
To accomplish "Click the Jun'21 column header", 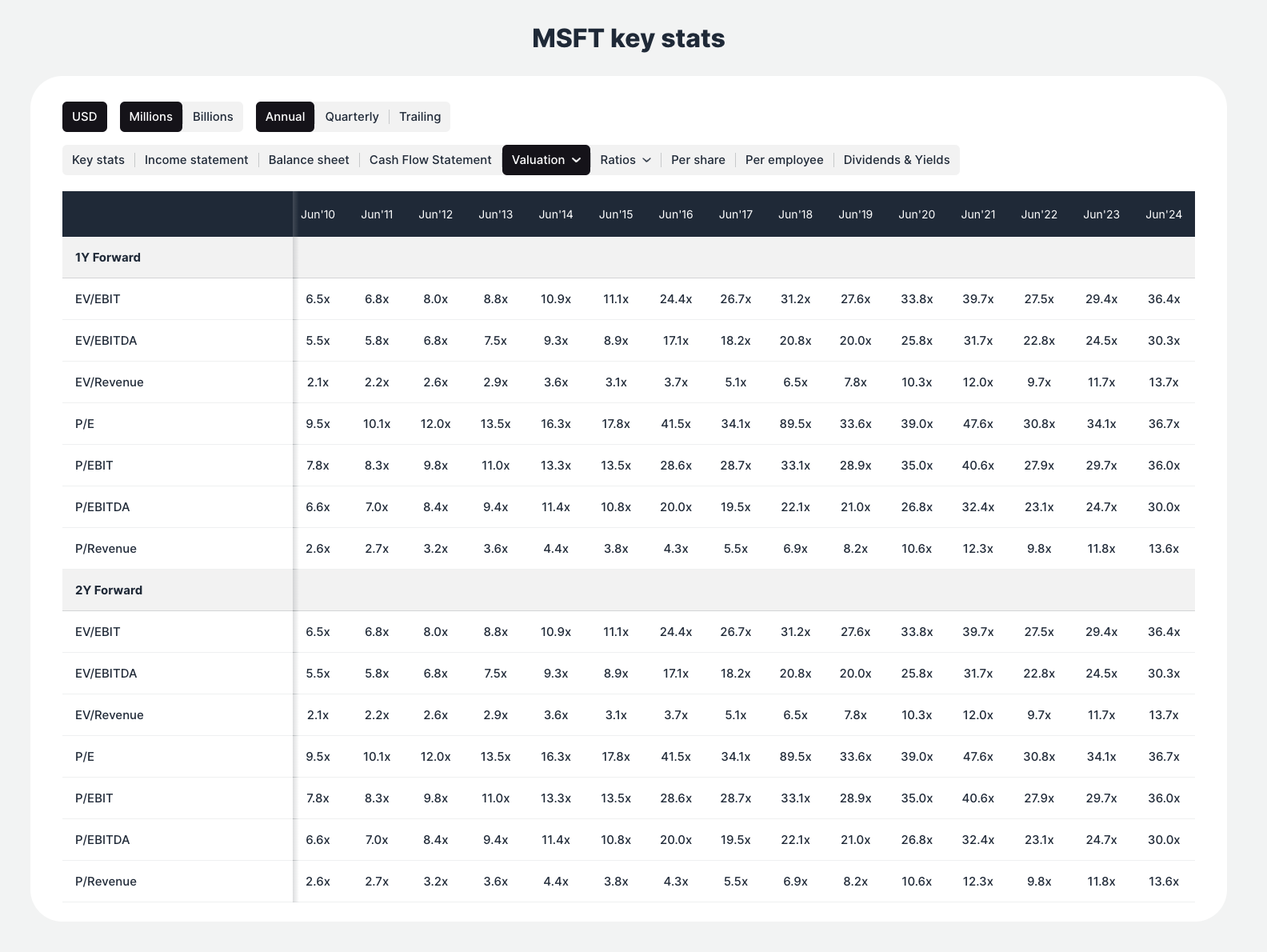I will tap(978, 214).
